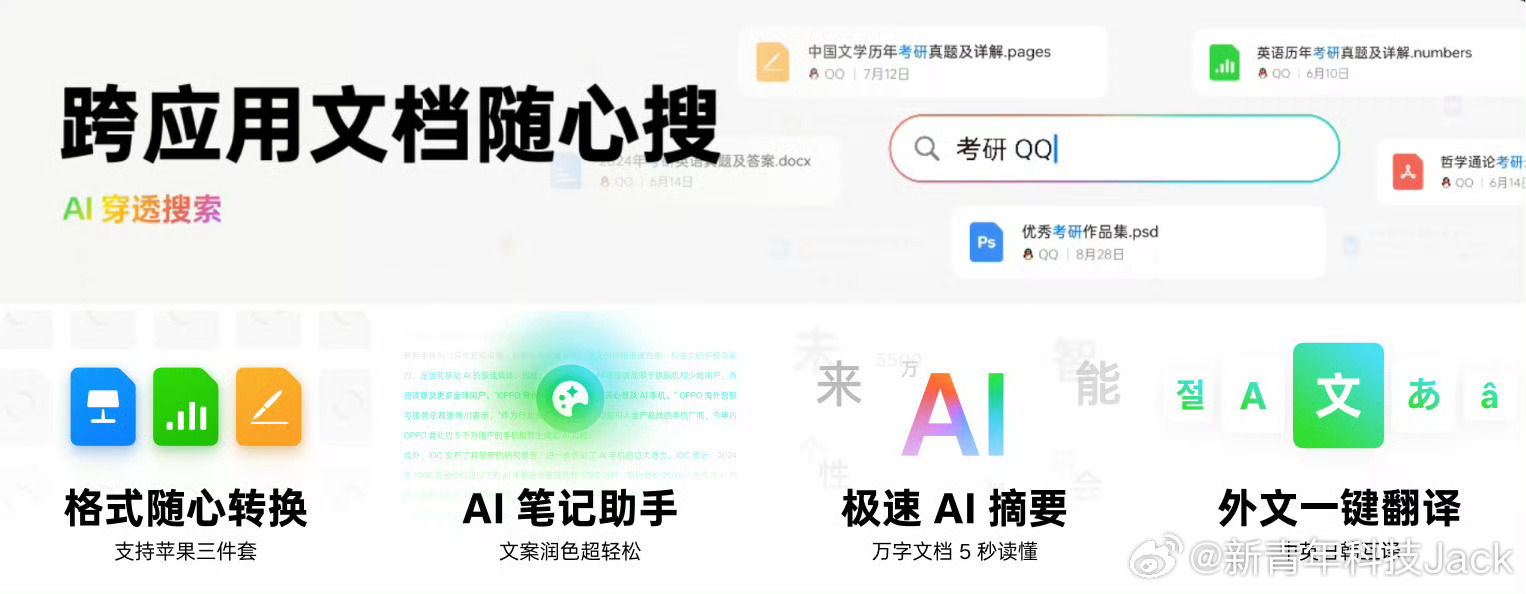This screenshot has width=1526, height=594.
Task: Click the red PDF icon of 哲学通论
Action: pyautogui.click(x=1409, y=173)
